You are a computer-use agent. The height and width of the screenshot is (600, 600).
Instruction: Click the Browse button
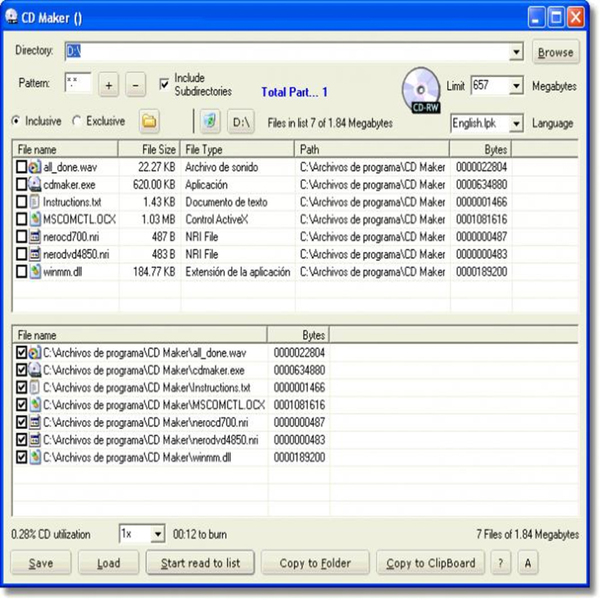click(556, 52)
